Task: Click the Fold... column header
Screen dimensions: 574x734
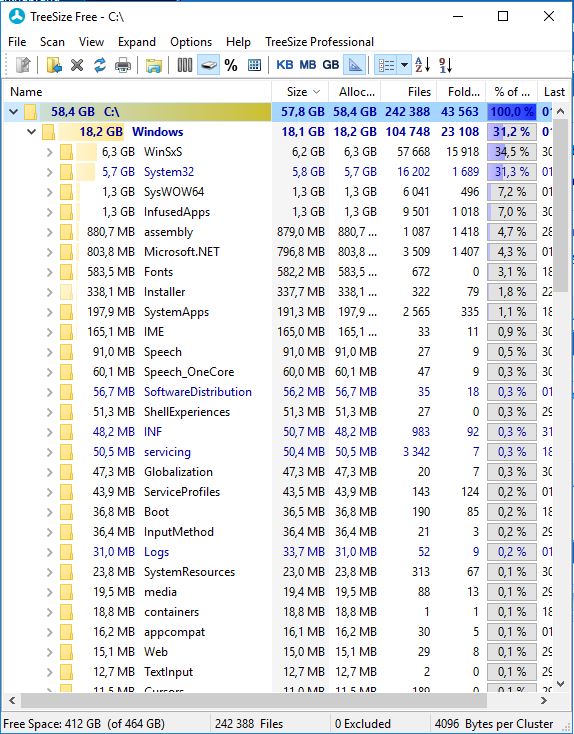Action: pyautogui.click(x=461, y=92)
